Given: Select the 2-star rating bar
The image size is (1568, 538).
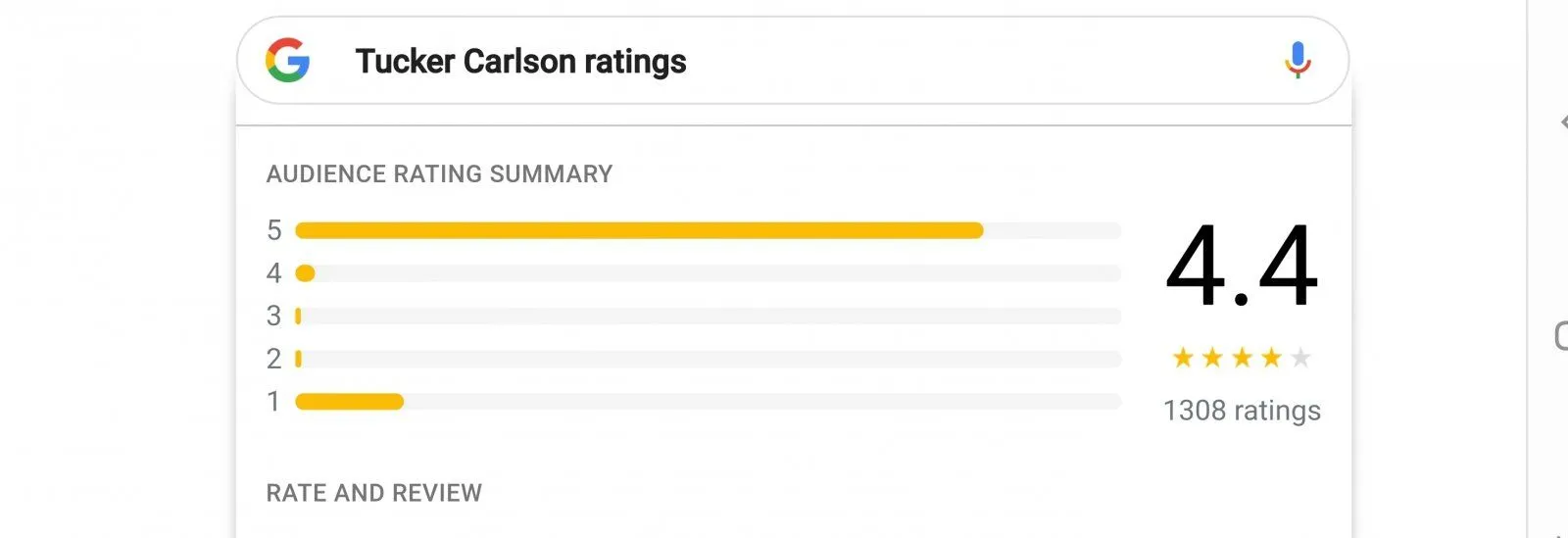Looking at the screenshot, I should click(708, 360).
